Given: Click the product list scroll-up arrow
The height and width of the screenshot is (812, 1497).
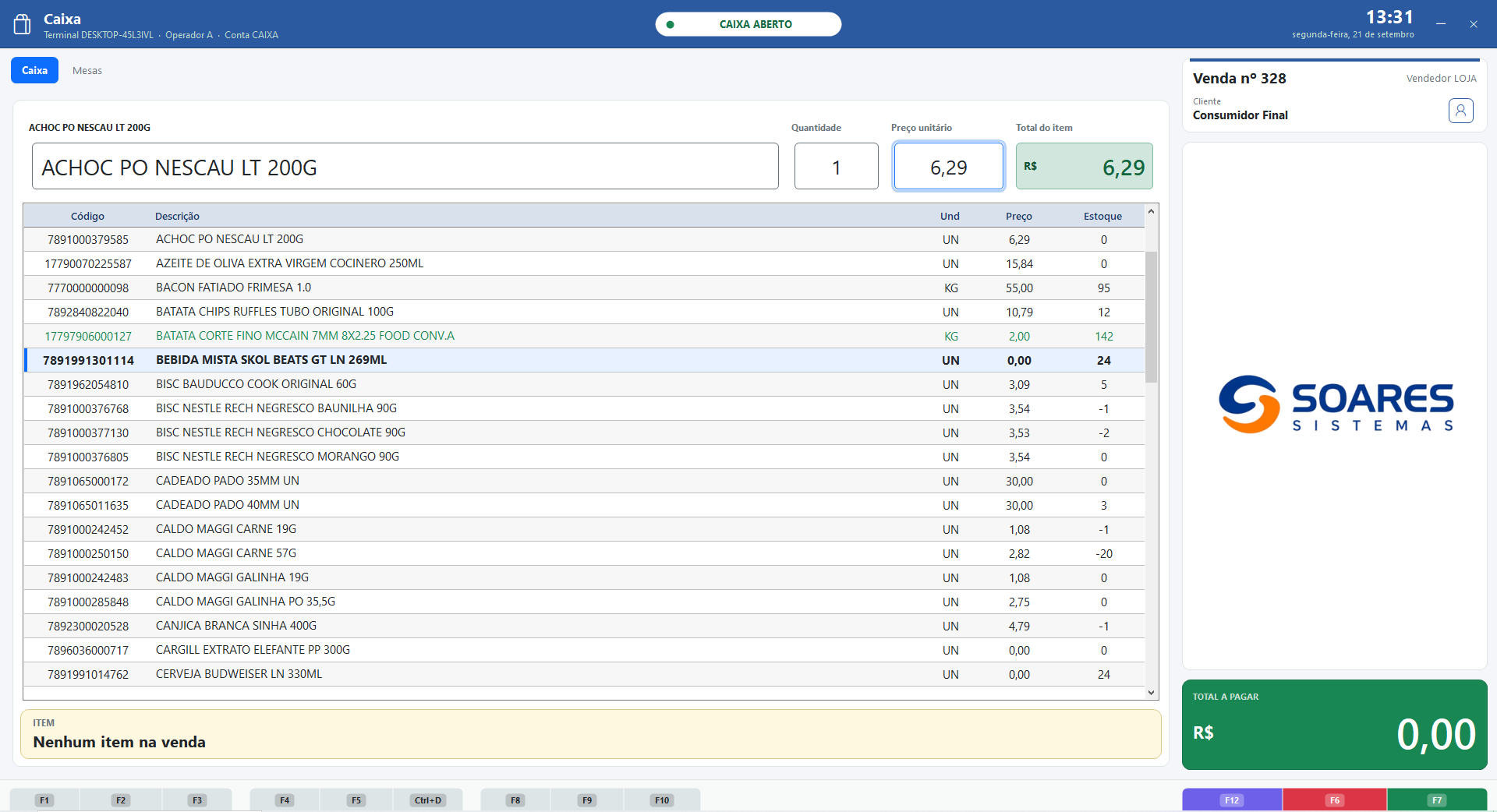Looking at the screenshot, I should [1151, 211].
